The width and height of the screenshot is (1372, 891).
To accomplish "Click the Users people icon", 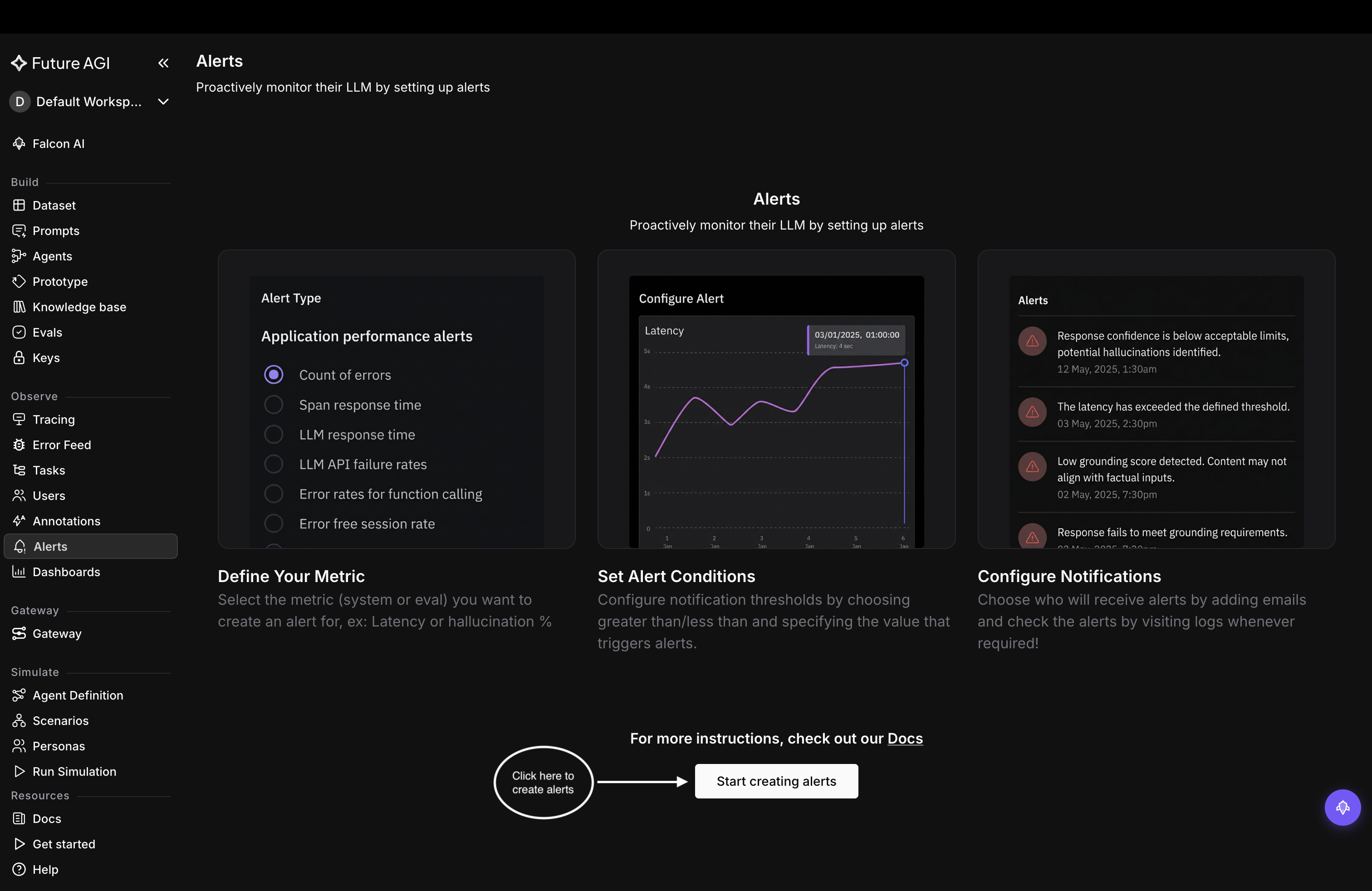I will point(19,495).
